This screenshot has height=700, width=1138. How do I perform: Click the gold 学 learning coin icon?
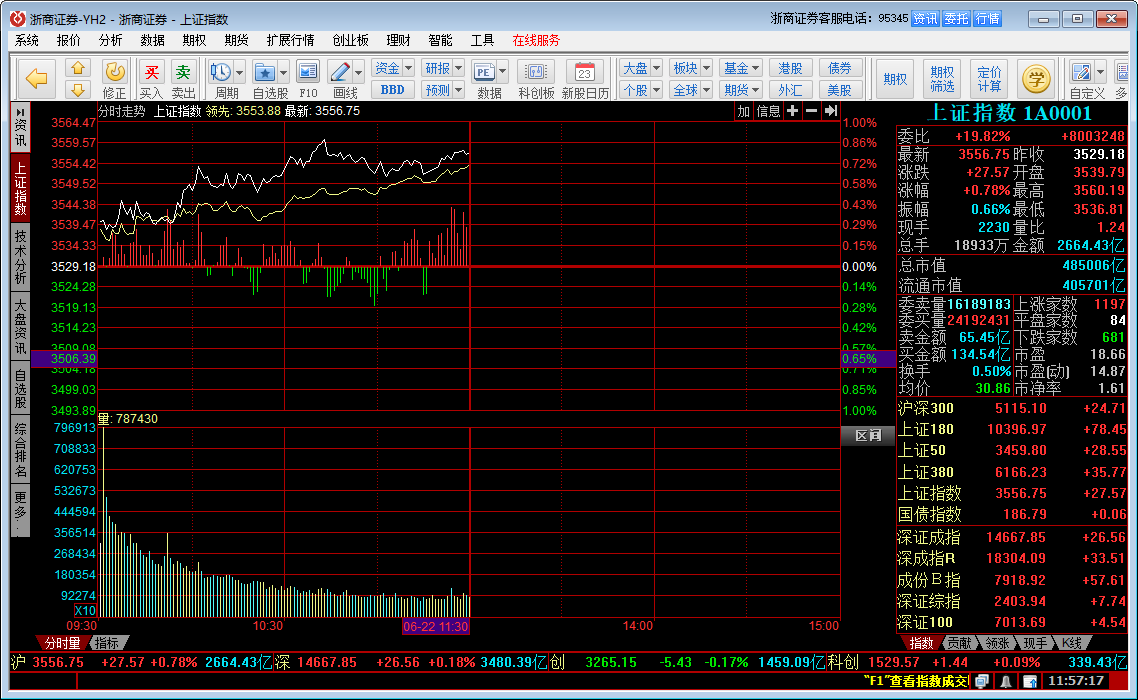(1036, 78)
